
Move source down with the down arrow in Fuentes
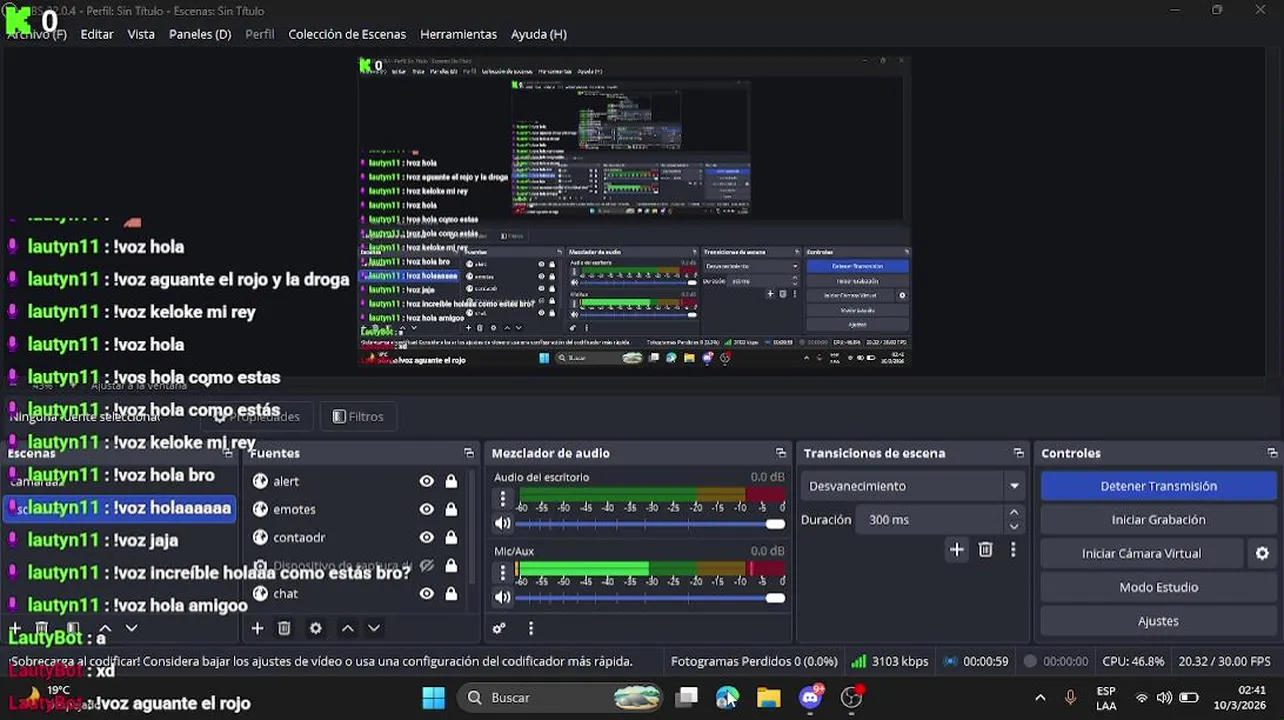pyautogui.click(x=374, y=628)
